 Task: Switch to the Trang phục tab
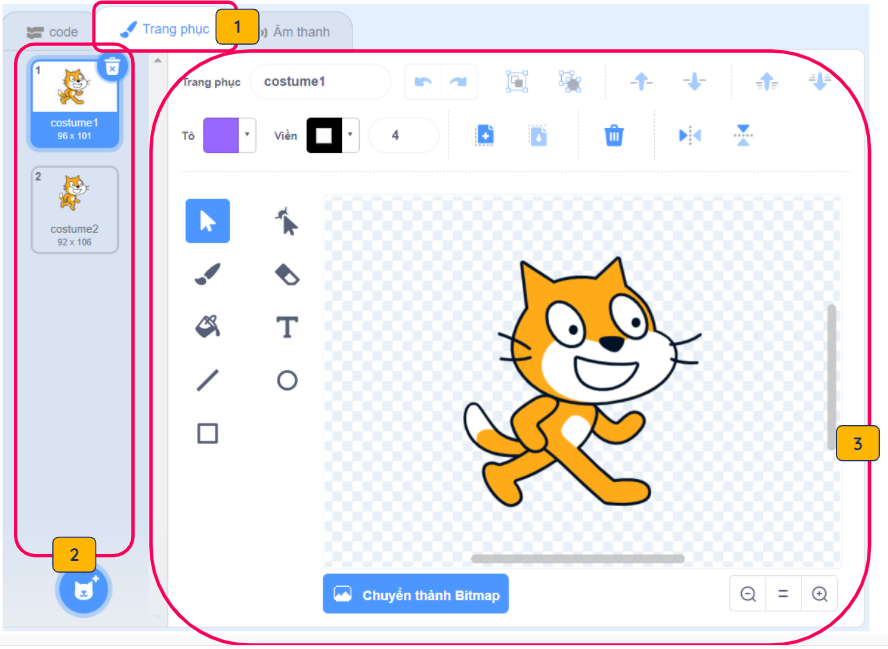[x=165, y=29]
